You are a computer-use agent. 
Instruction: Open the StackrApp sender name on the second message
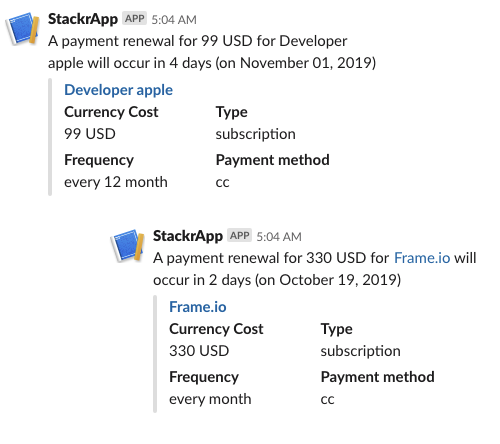(188, 236)
